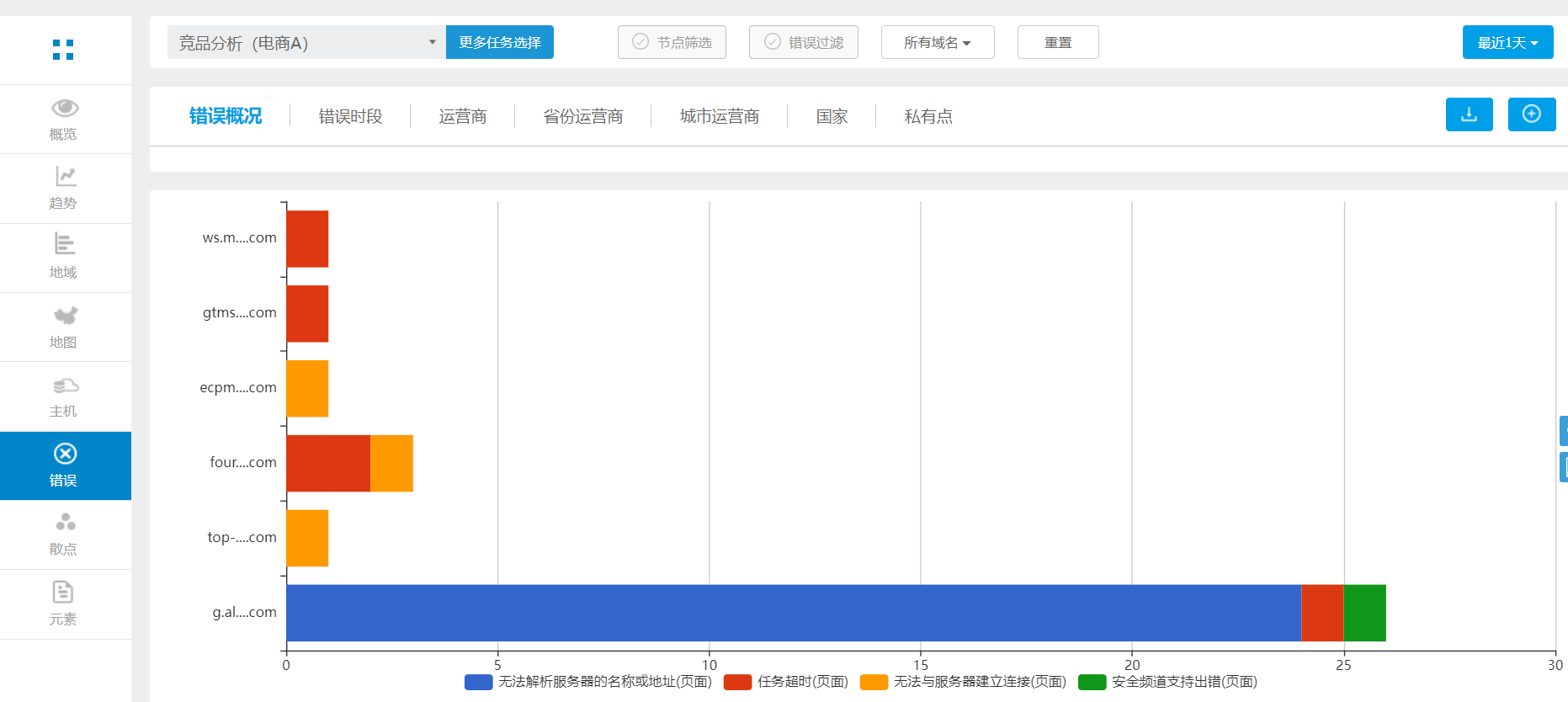Open the 地域 region bar icon

click(65, 245)
